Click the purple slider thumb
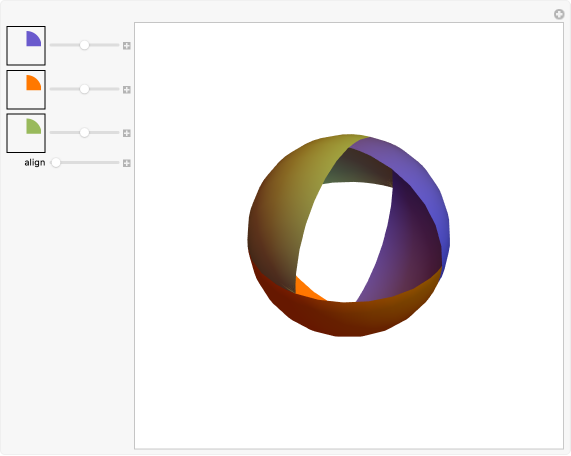This screenshot has width=571, height=456. tap(84, 45)
